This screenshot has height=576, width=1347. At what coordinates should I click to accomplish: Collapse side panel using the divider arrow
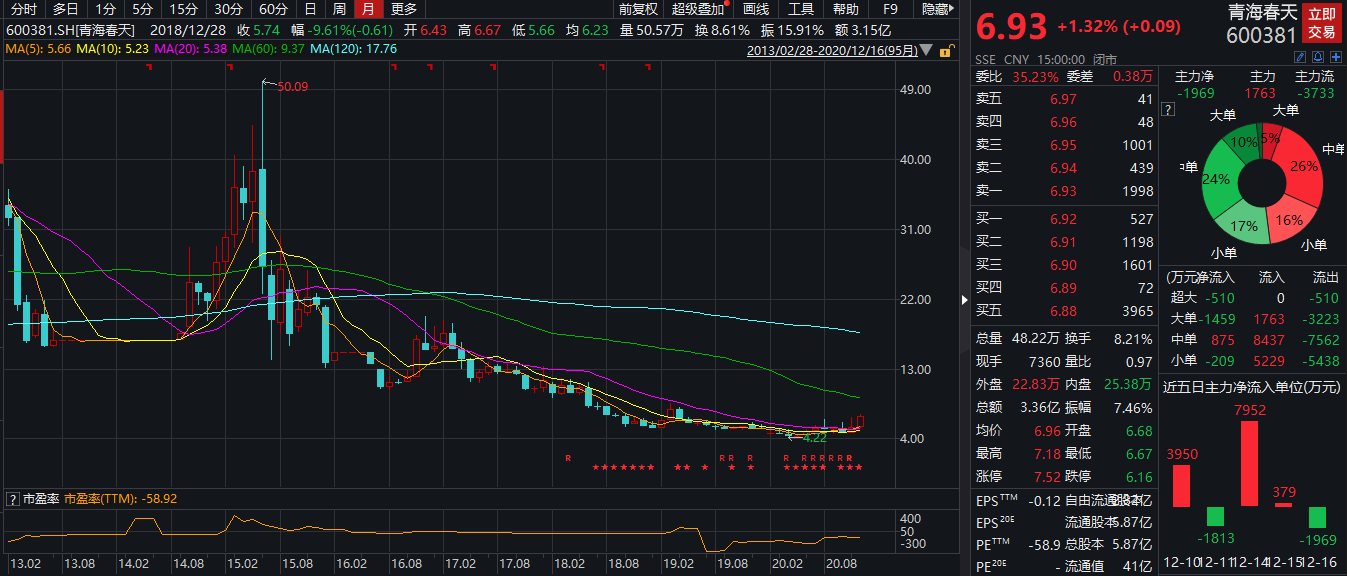click(965, 298)
